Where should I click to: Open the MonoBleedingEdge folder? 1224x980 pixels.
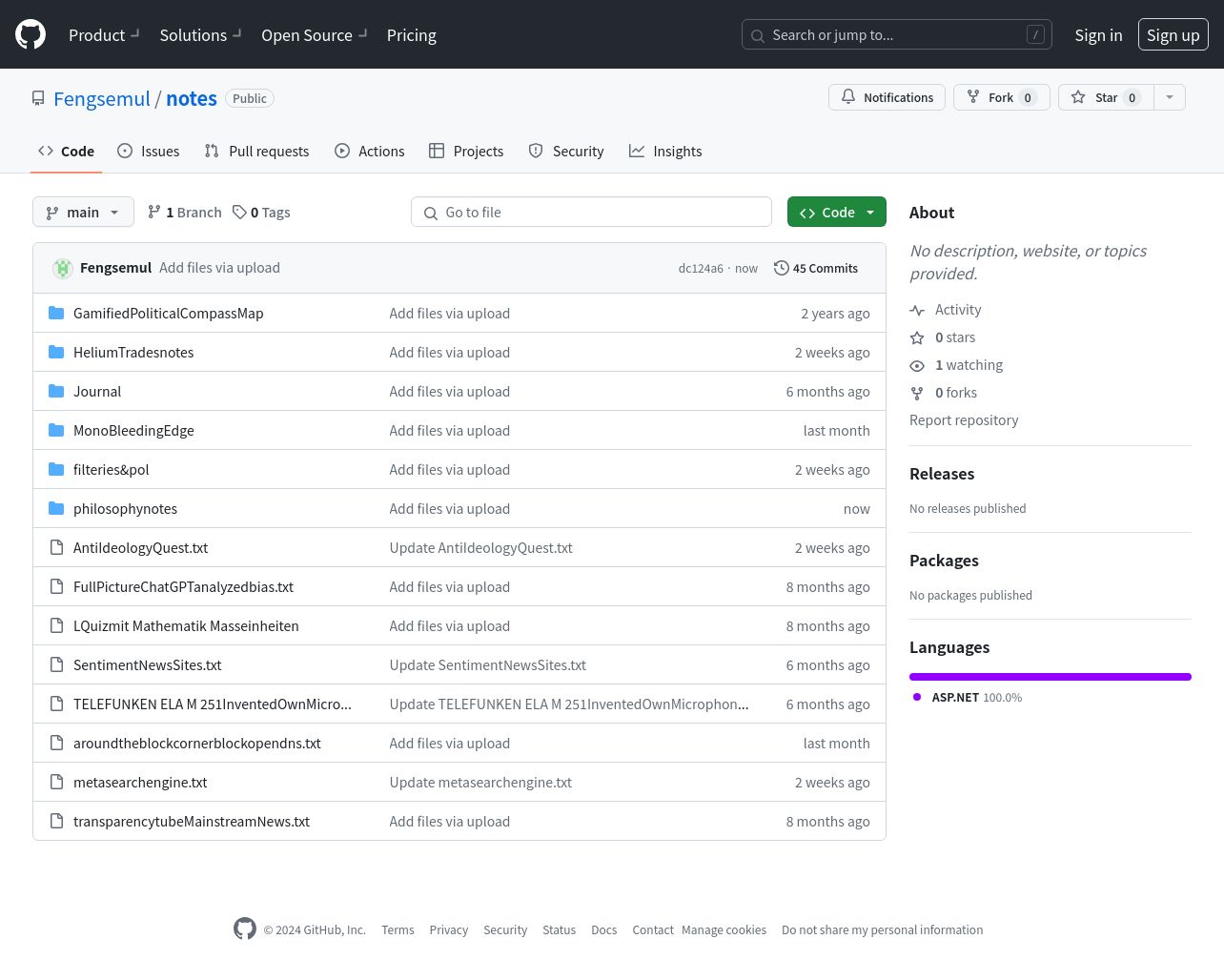pos(133,430)
